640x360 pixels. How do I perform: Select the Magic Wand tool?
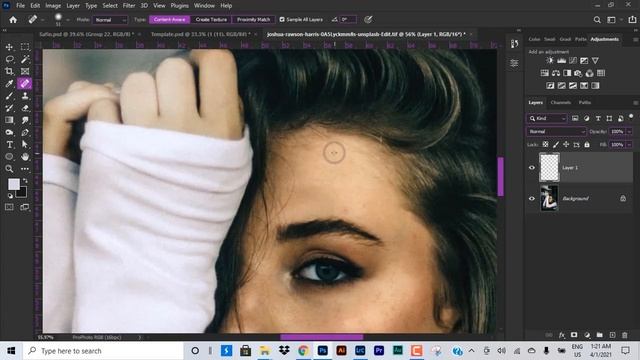[x=25, y=60]
